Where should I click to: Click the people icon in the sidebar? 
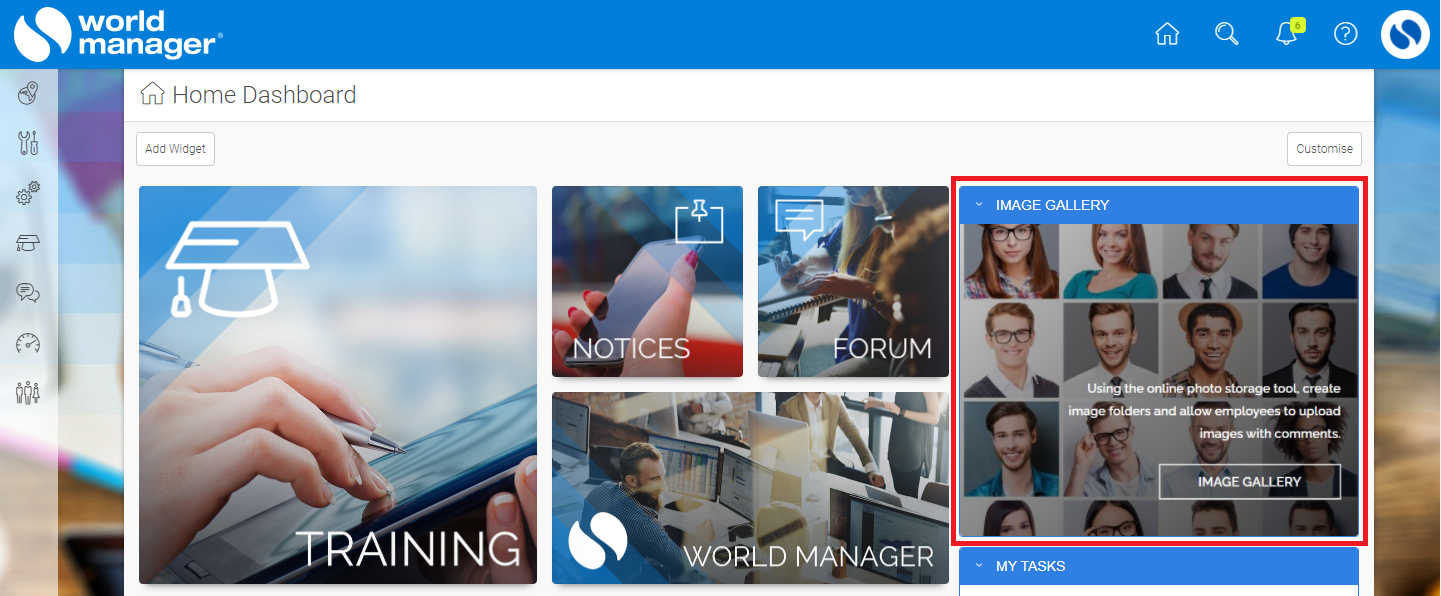tap(27, 392)
